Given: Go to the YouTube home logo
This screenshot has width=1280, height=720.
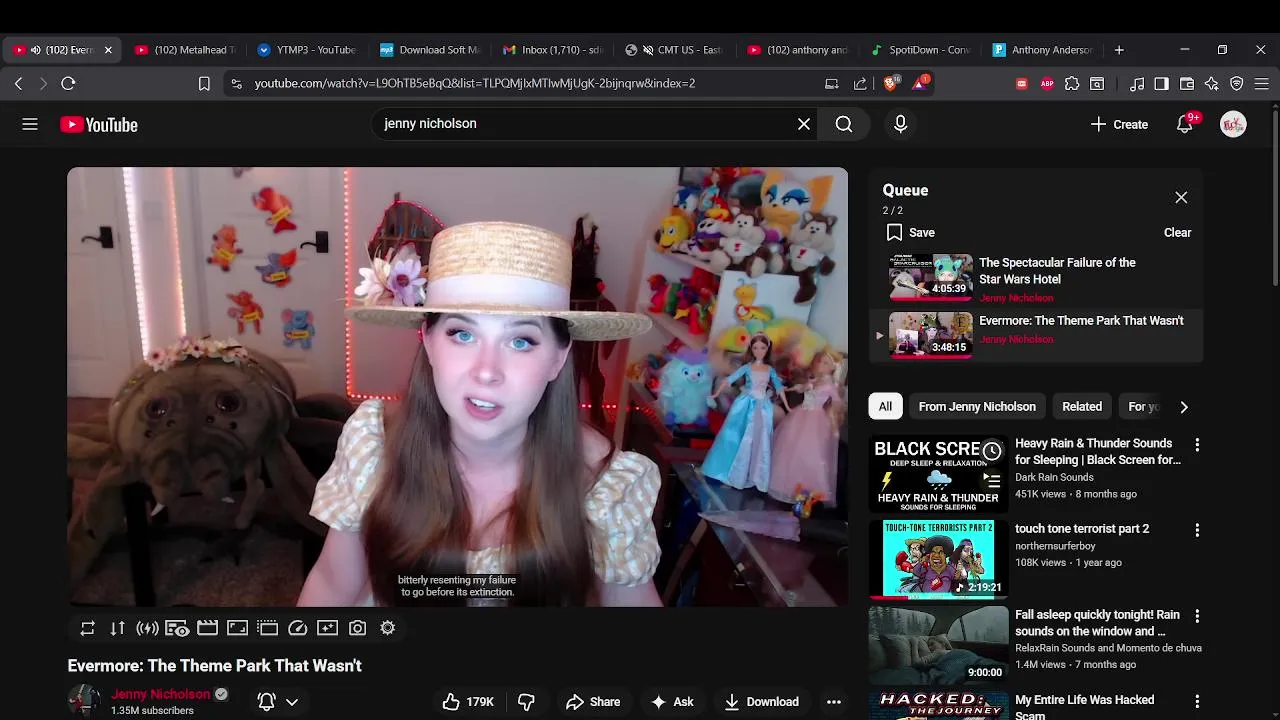Looking at the screenshot, I should (x=99, y=125).
